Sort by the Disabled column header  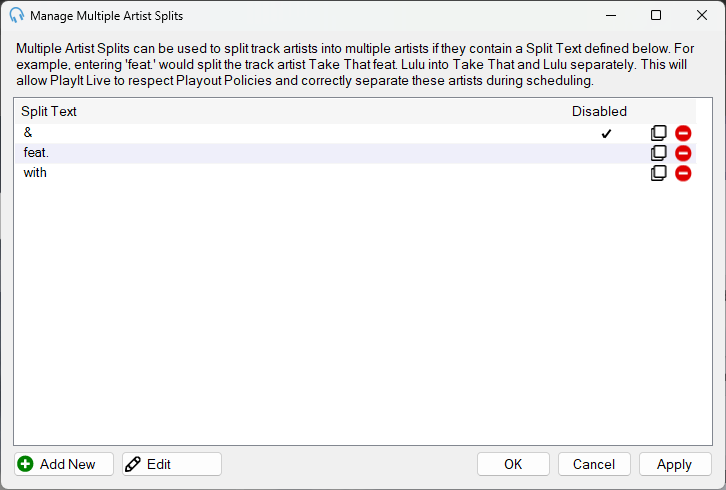(x=599, y=112)
